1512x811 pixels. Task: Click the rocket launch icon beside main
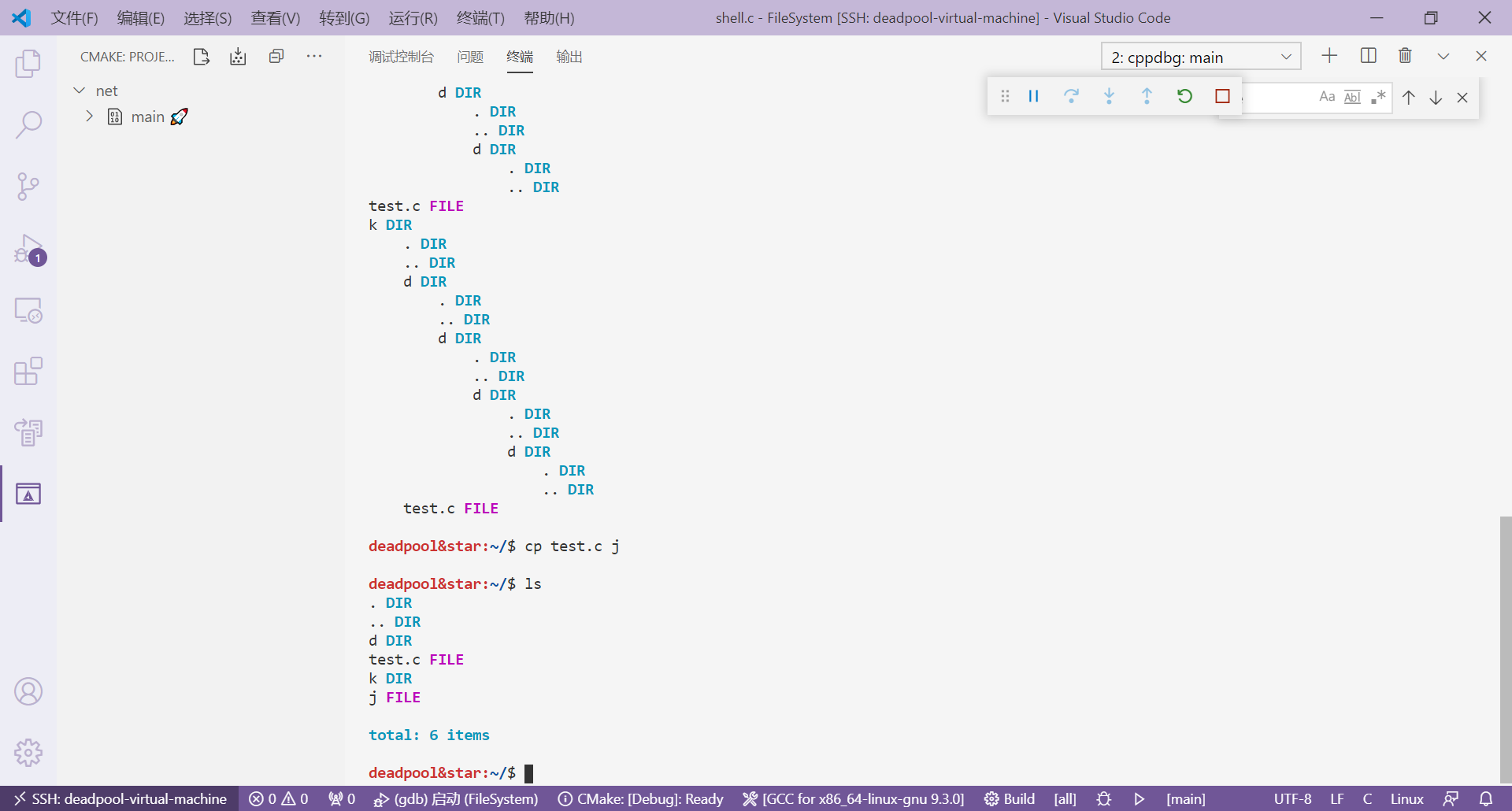tap(180, 117)
